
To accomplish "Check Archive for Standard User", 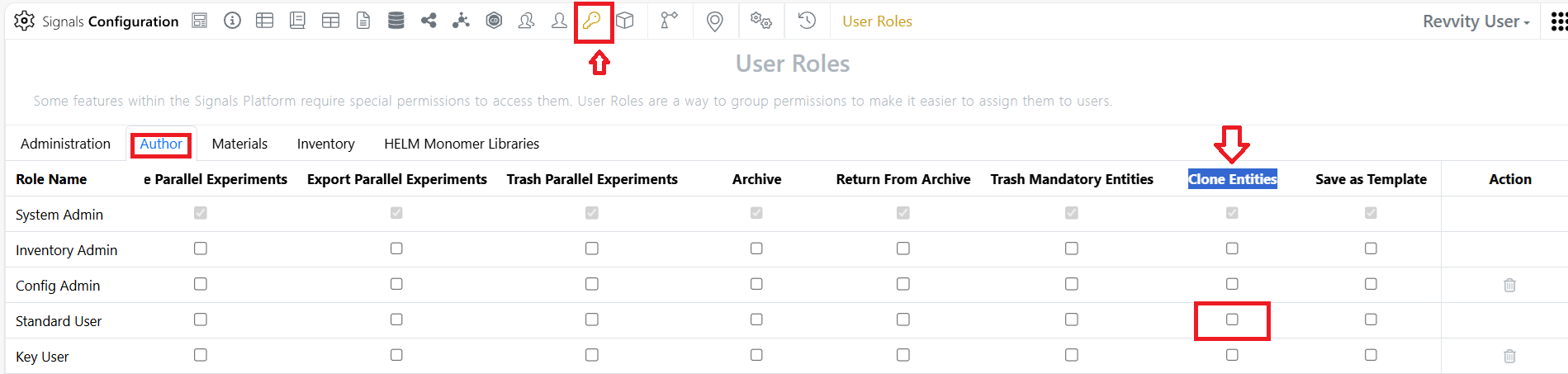I will (756, 320).
